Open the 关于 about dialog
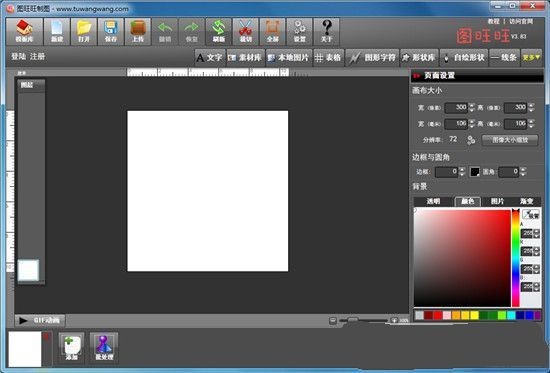The height and width of the screenshot is (373, 550). 327,32
